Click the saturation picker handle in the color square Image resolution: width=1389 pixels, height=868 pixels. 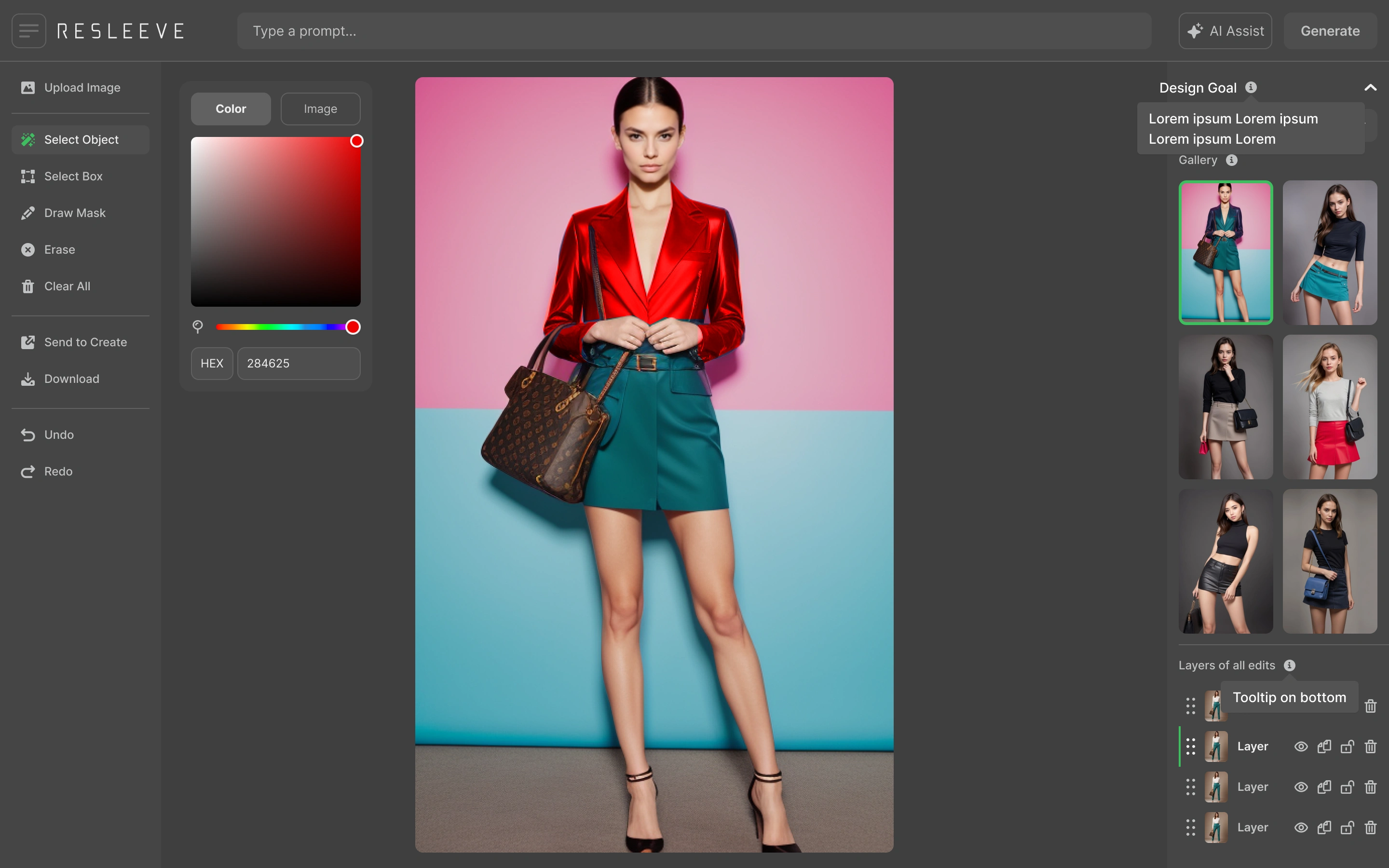pos(356,141)
